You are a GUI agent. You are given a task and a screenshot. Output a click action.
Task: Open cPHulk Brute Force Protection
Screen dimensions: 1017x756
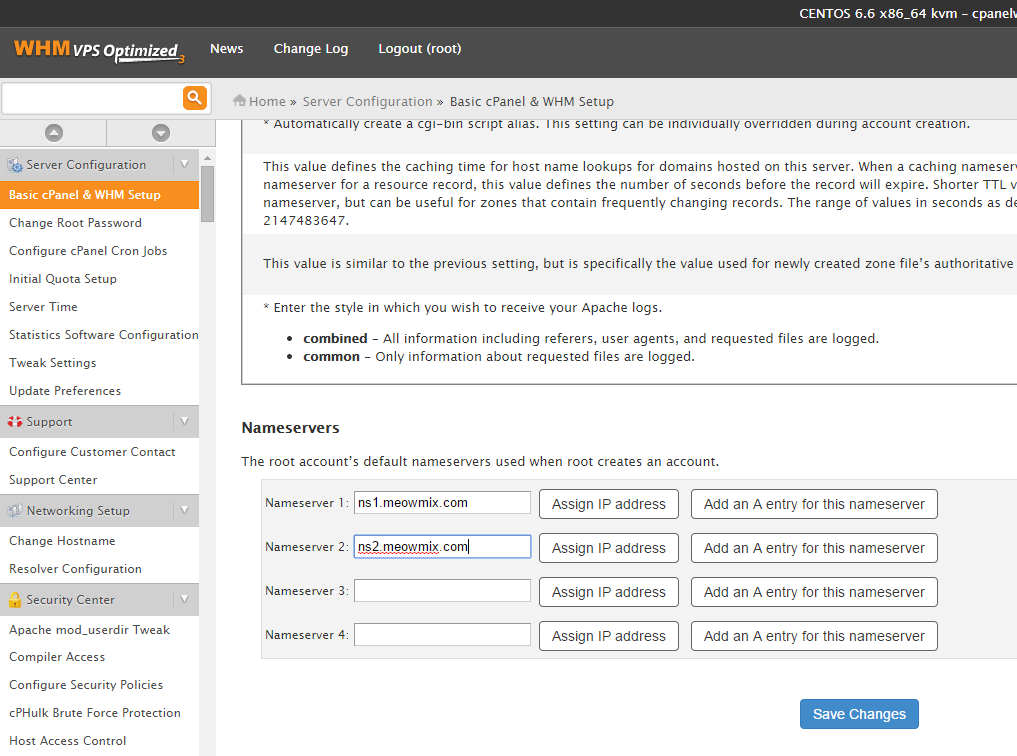(x=95, y=713)
